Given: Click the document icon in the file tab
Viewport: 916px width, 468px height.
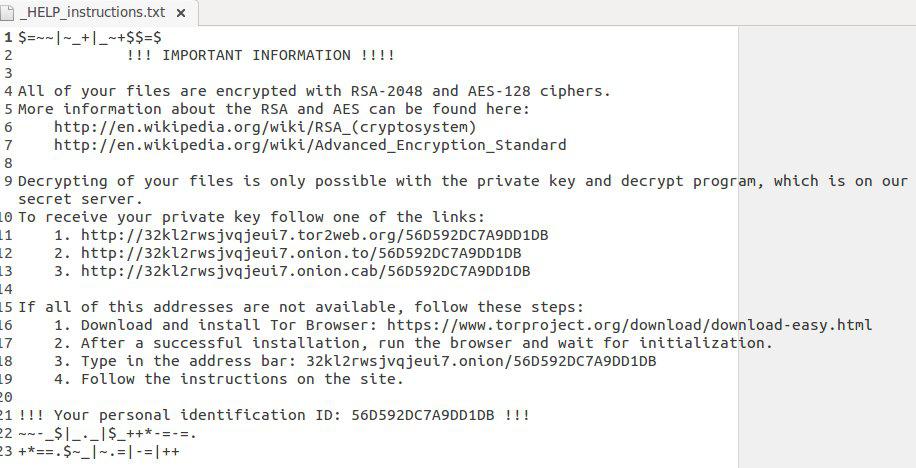Looking at the screenshot, I should click(x=8, y=11).
